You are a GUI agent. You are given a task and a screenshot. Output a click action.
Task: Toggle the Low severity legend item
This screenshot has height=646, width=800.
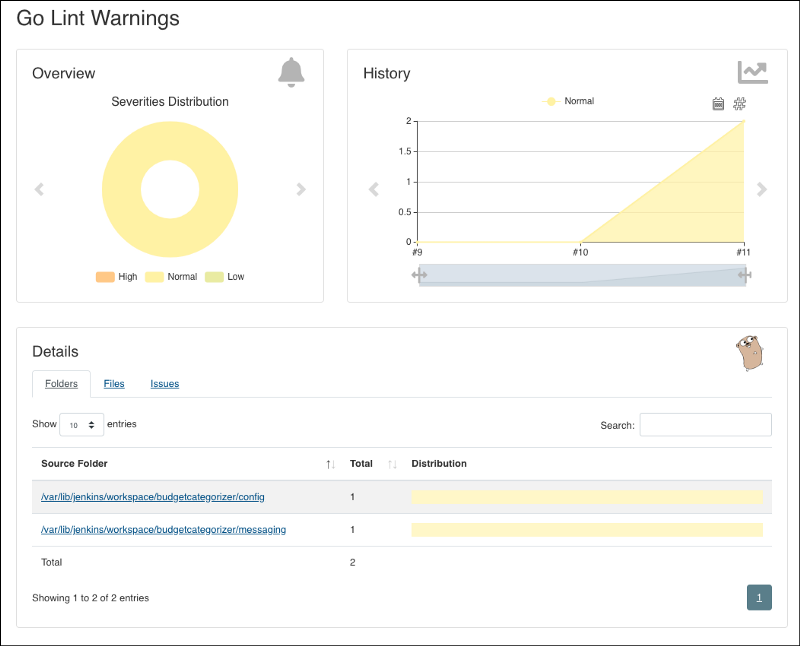pos(225,277)
